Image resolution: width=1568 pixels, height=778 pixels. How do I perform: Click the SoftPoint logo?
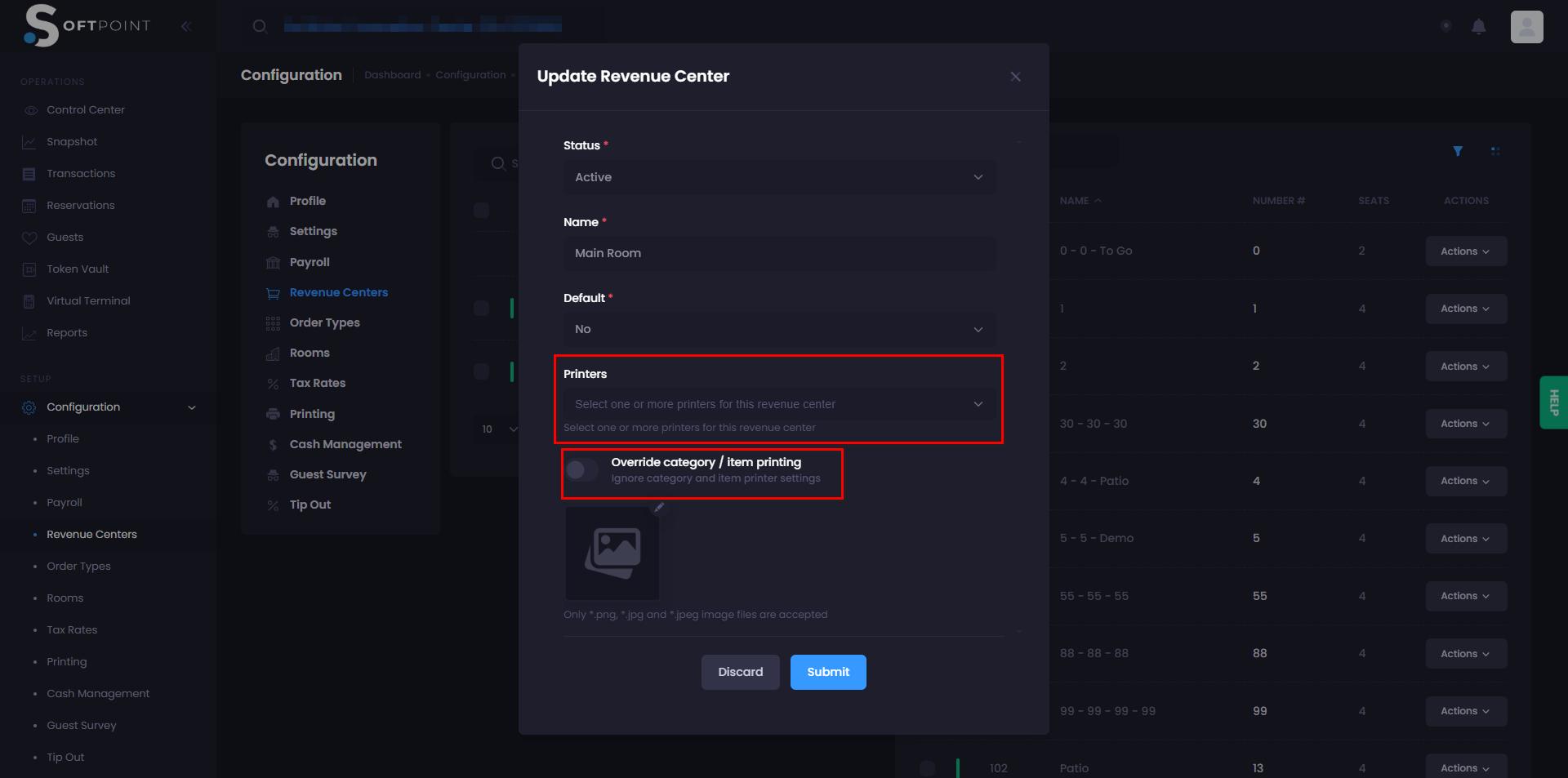click(x=87, y=25)
